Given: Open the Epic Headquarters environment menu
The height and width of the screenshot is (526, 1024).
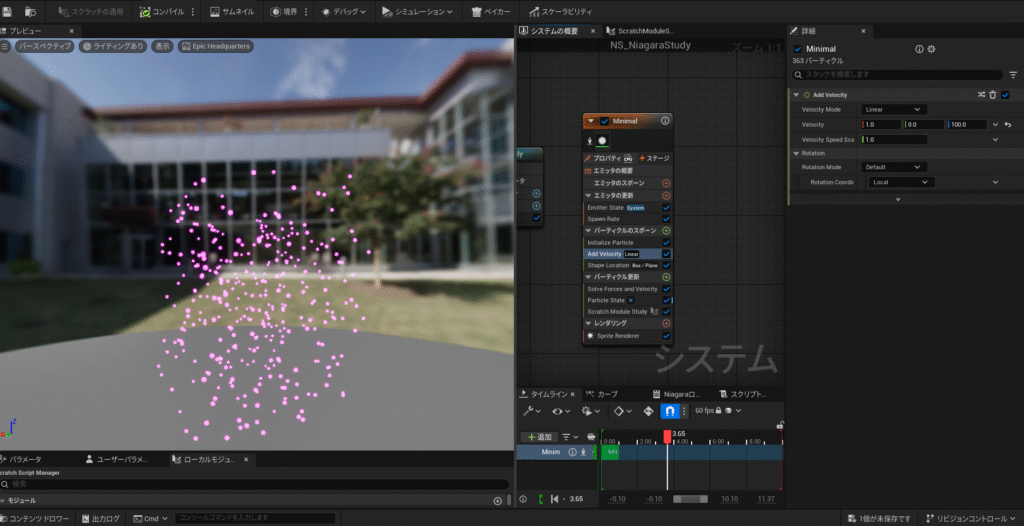Looking at the screenshot, I should [x=215, y=46].
